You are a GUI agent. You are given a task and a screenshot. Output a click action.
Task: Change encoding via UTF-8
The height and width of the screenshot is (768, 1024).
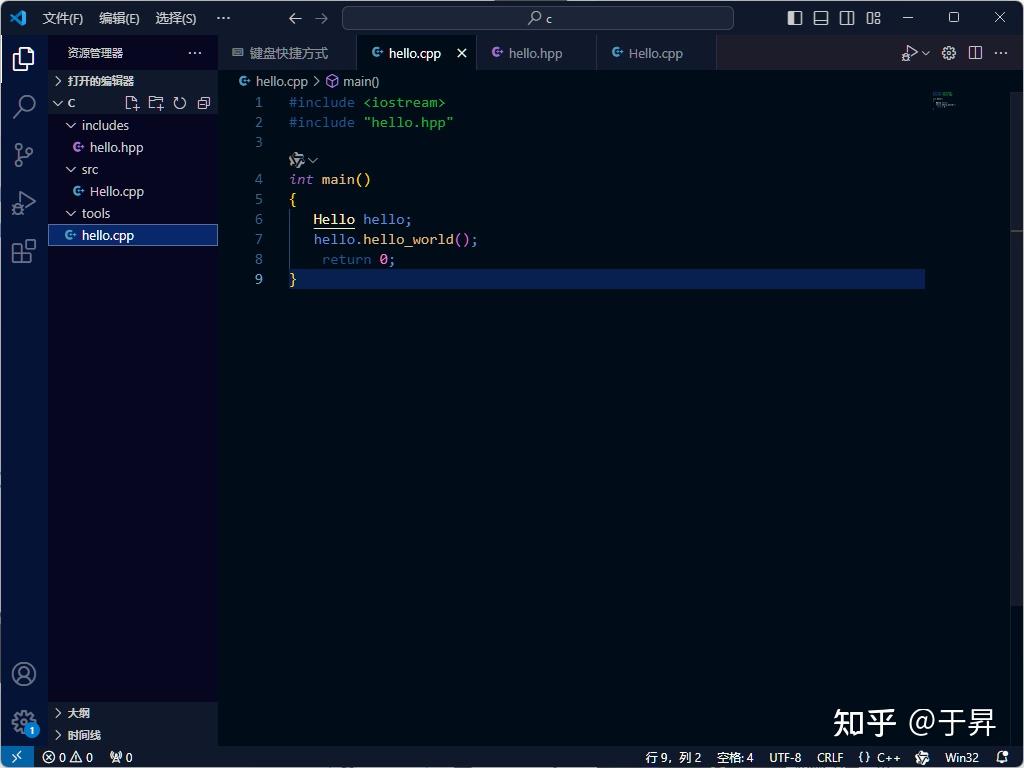coord(784,757)
